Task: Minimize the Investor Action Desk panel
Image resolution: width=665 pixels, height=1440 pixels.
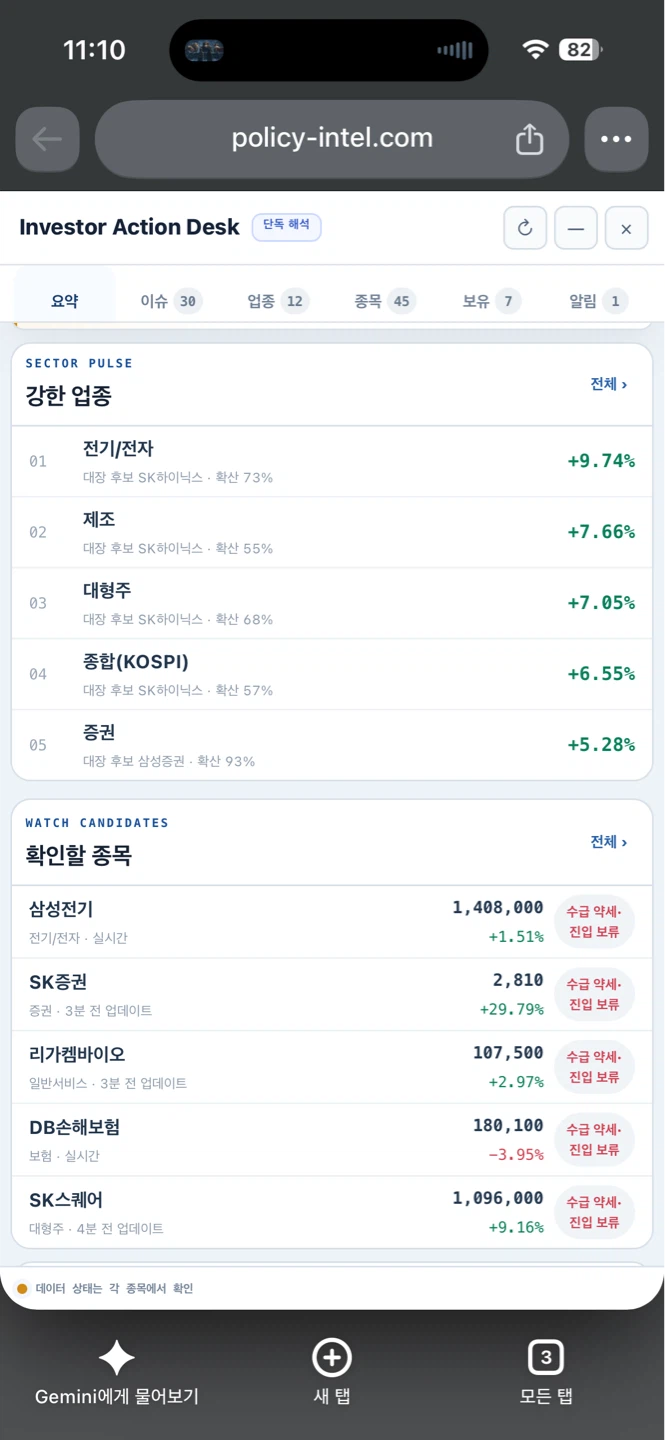Action: 576,228
